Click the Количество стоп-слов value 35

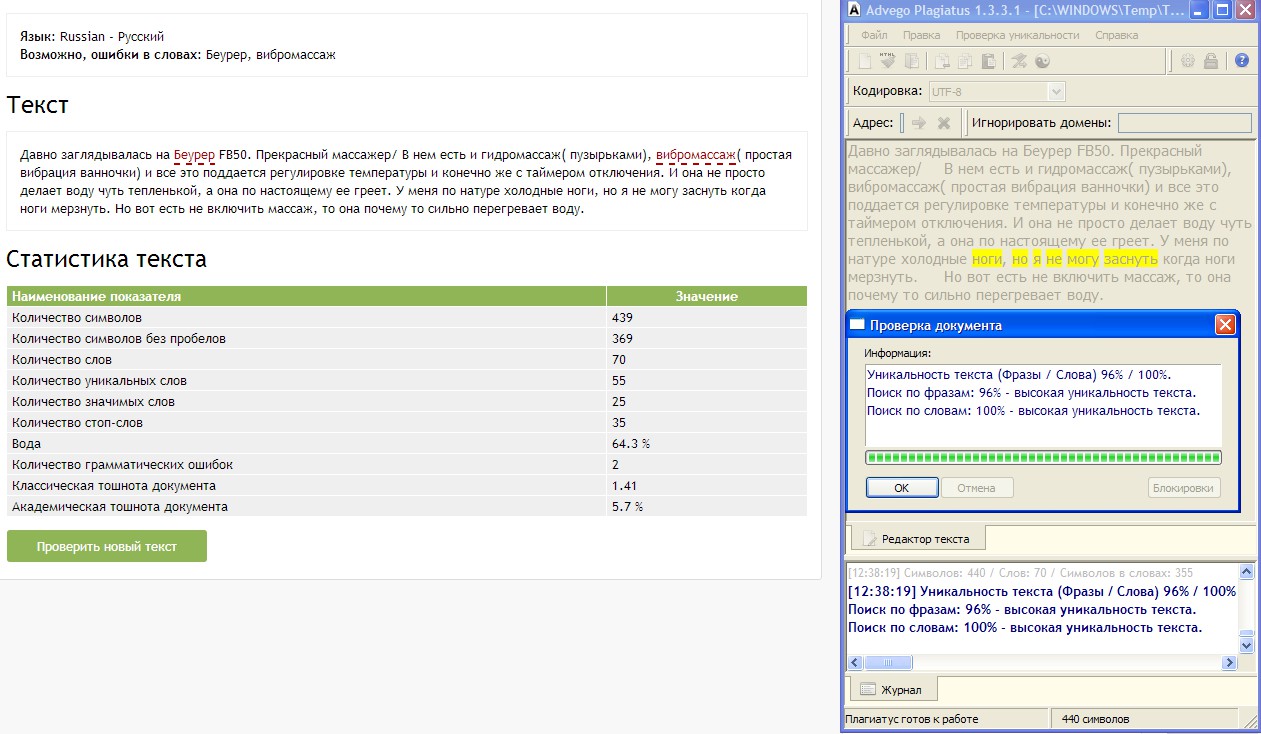619,423
